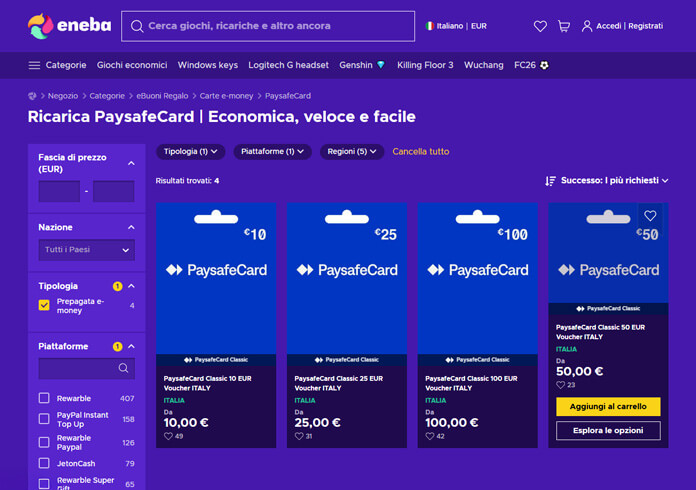Uncheck the Prepagata e-money checkbox
The image size is (696, 490).
click(44, 305)
